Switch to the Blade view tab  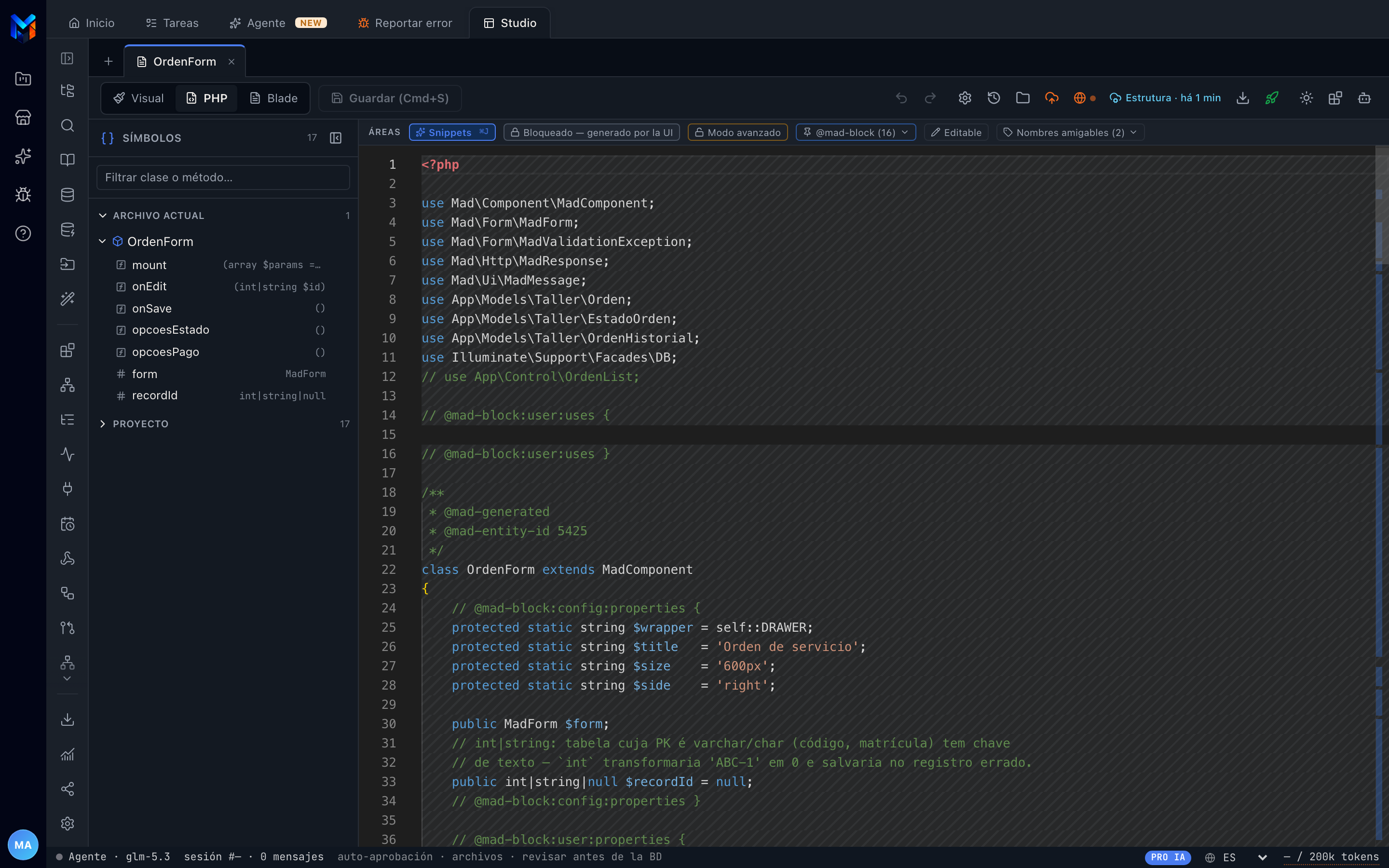[274, 98]
